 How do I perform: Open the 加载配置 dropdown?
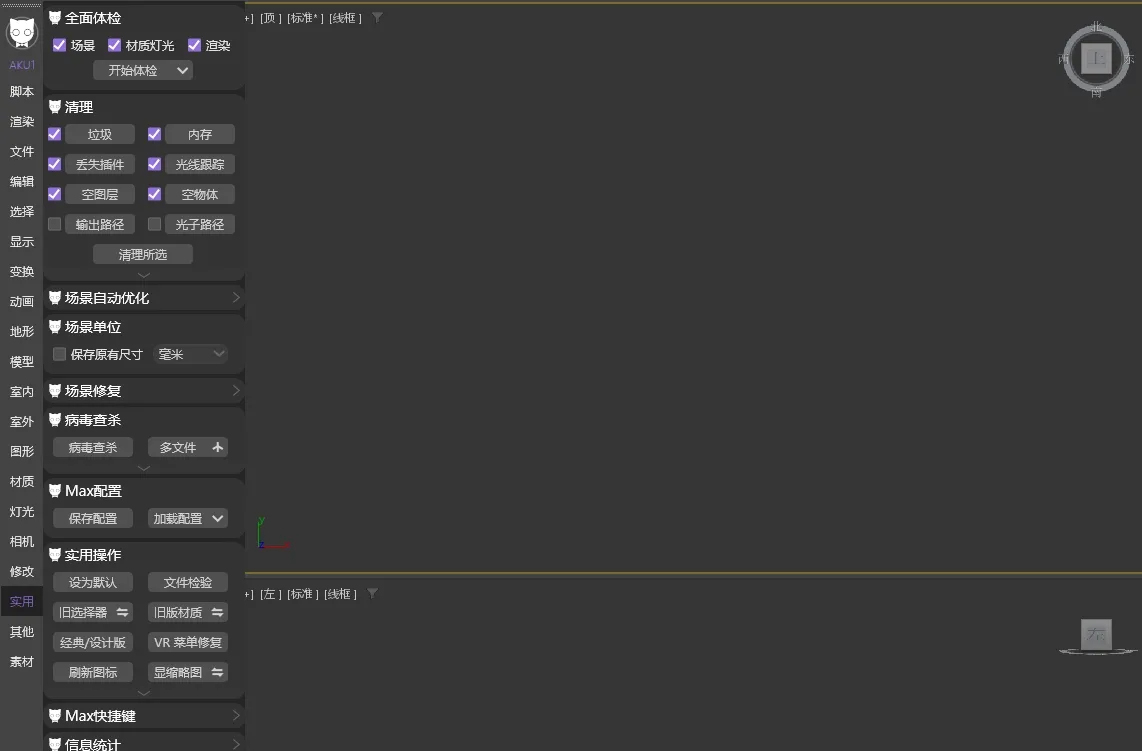point(188,518)
